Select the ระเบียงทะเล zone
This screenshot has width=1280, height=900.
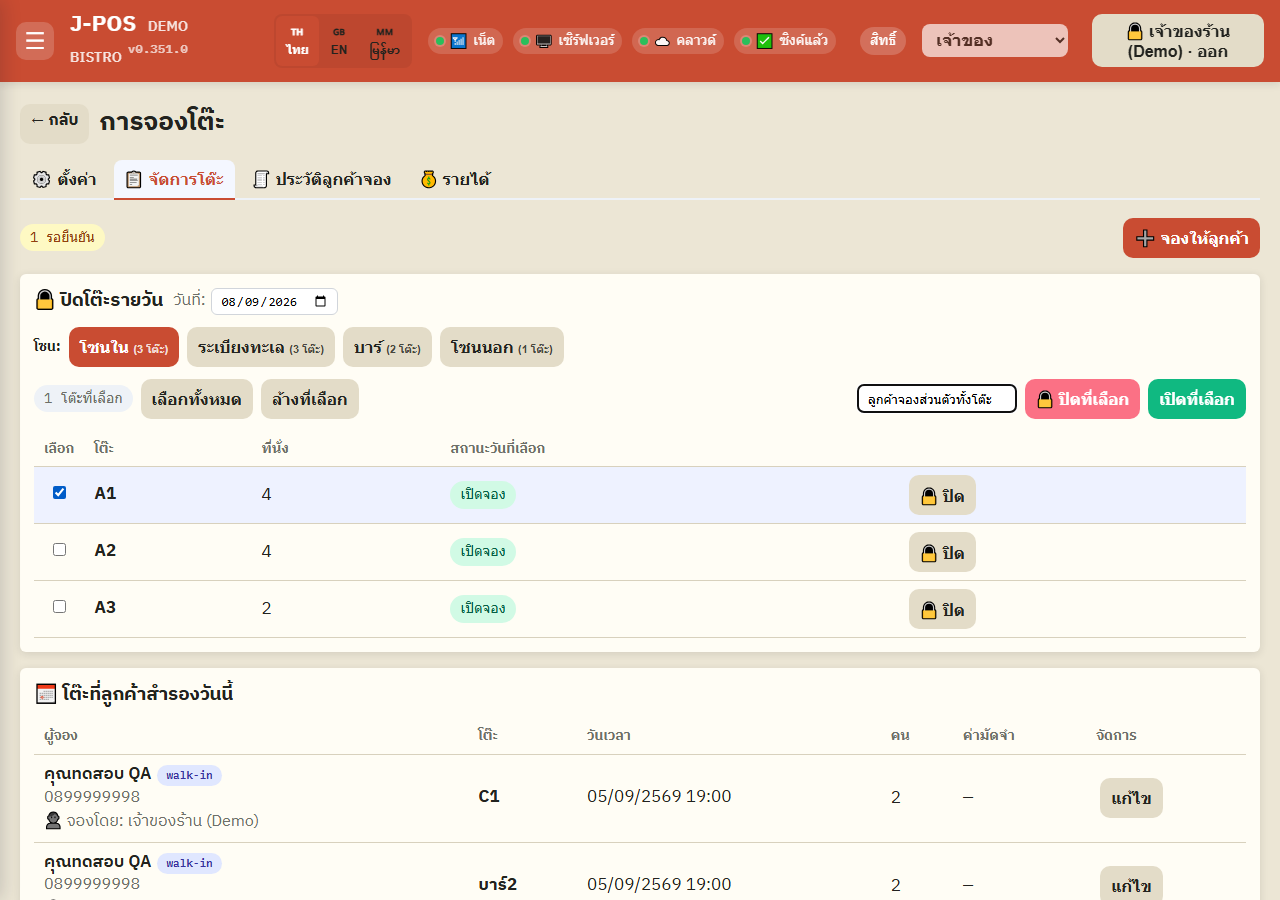260,347
